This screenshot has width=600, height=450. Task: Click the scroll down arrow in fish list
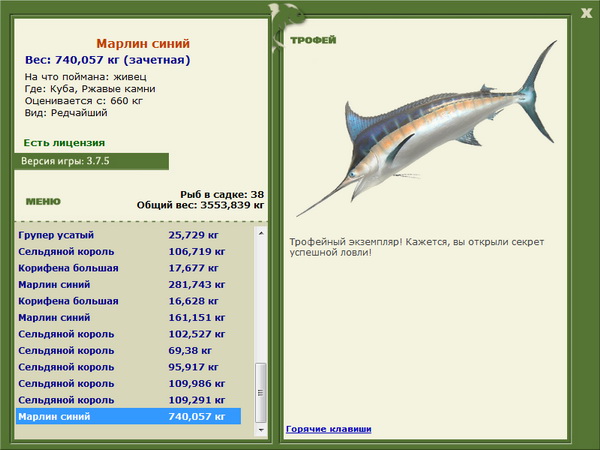coord(261,430)
